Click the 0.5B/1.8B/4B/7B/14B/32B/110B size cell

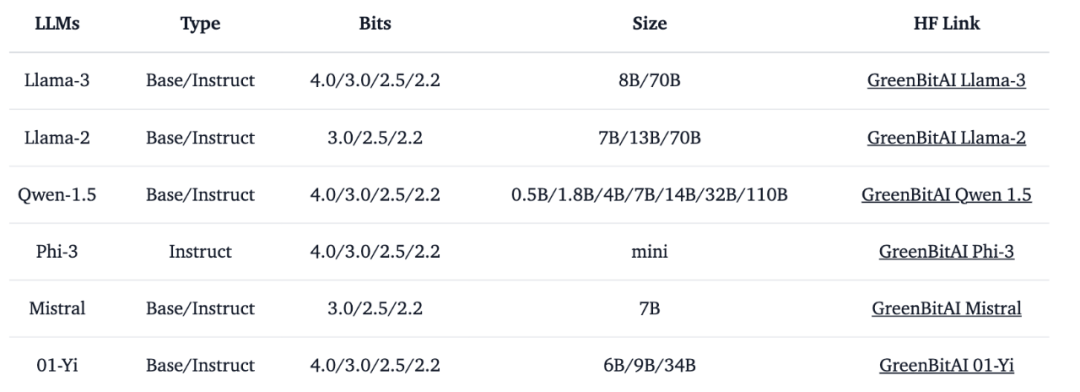coord(650,195)
